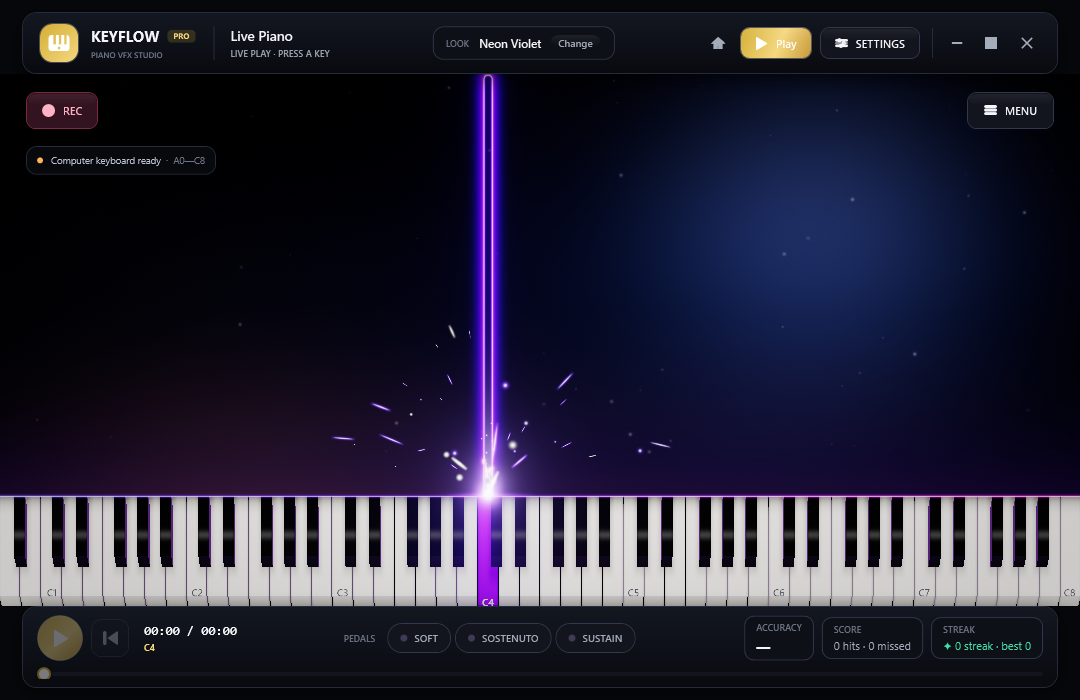Screen dimensions: 1080x700
Task: Skip back to the start
Action: click(x=110, y=638)
